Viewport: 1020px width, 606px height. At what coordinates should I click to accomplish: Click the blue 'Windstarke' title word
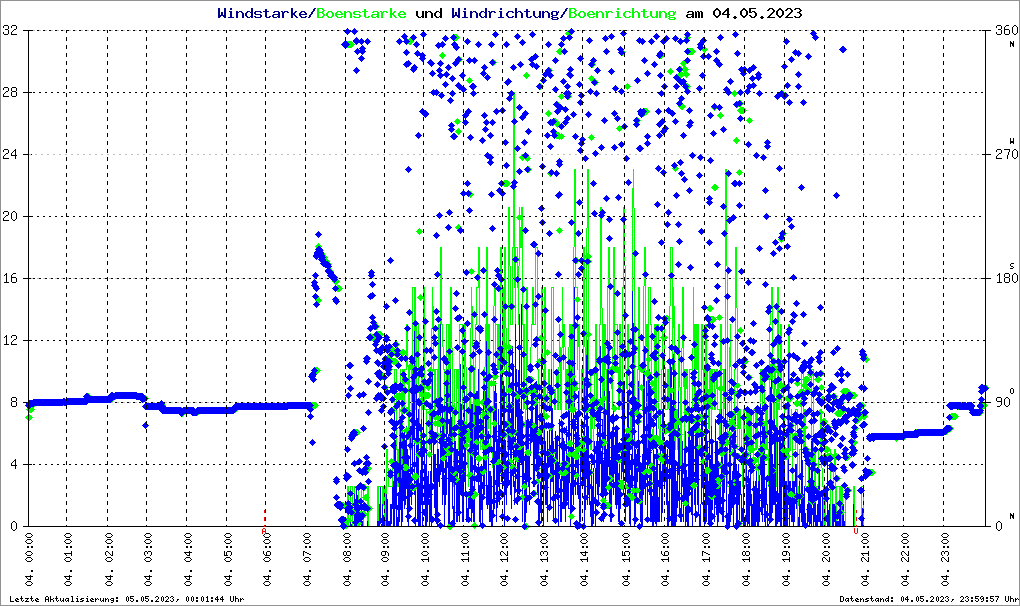[262, 13]
